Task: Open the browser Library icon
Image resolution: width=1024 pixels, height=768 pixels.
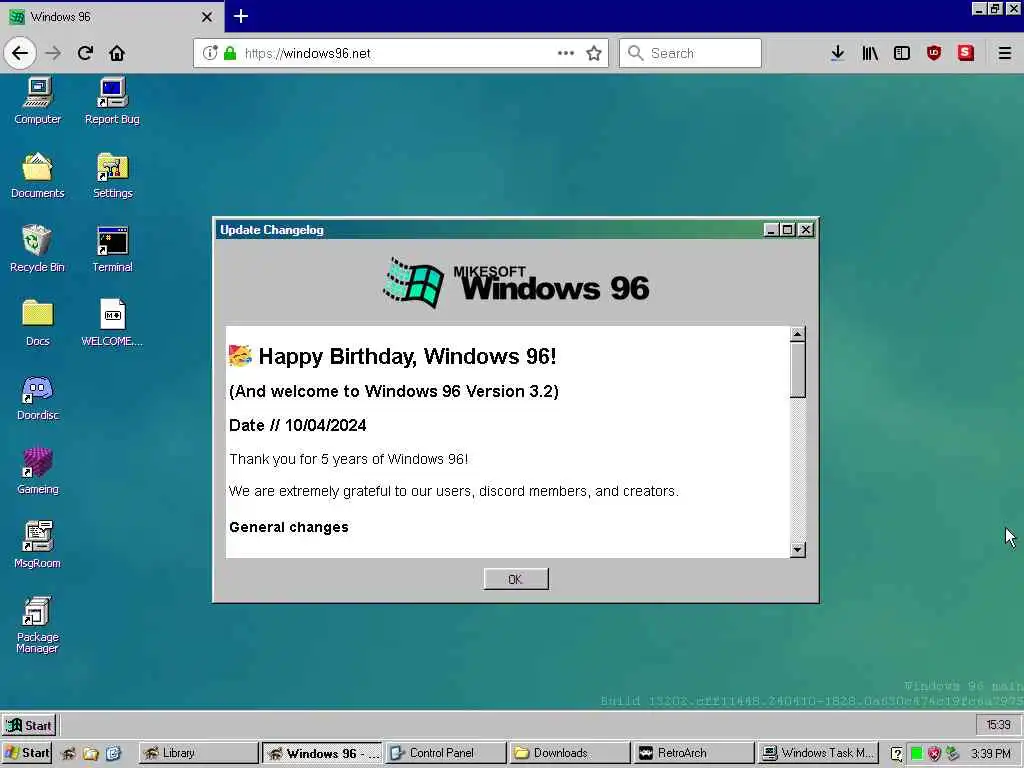Action: 870,53
